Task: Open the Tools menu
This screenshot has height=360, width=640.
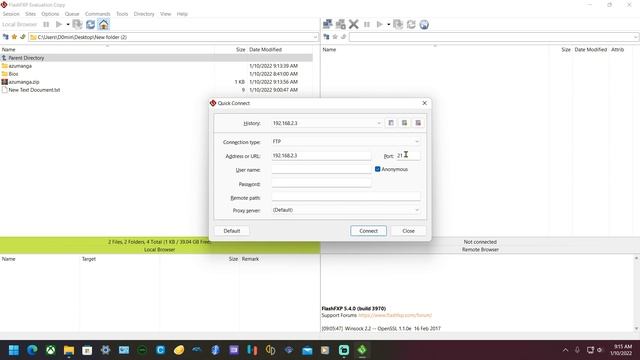Action: point(122,14)
